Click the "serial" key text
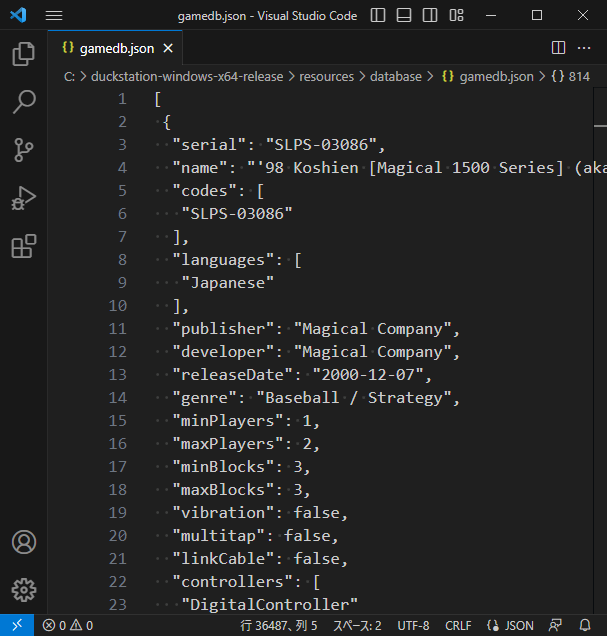 click(x=209, y=145)
